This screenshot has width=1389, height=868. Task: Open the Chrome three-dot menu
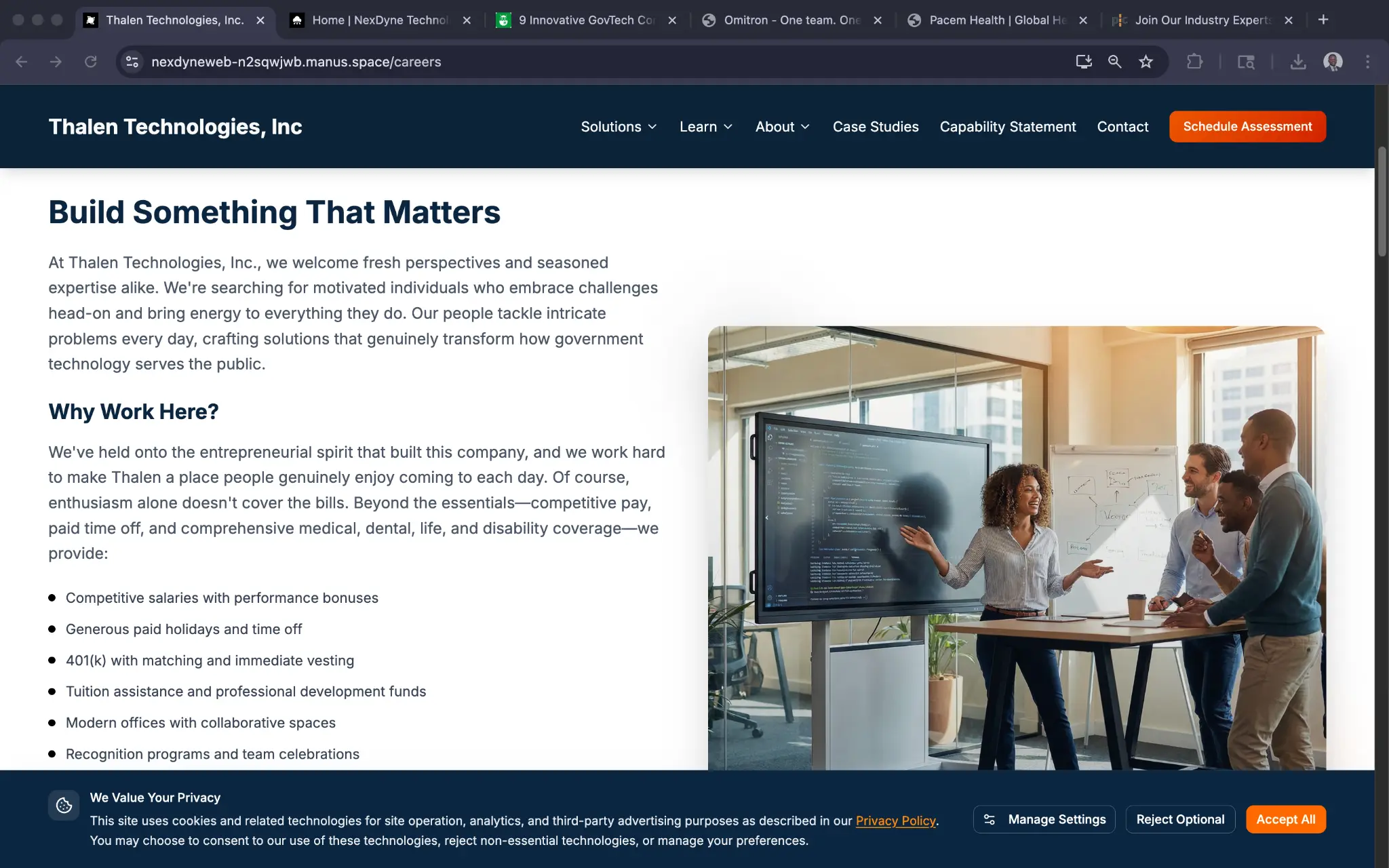[1367, 62]
